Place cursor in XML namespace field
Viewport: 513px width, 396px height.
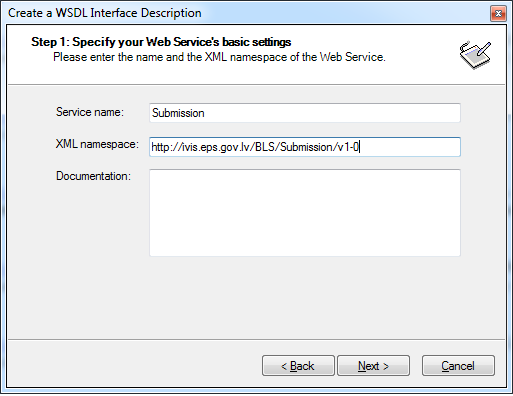[305, 147]
